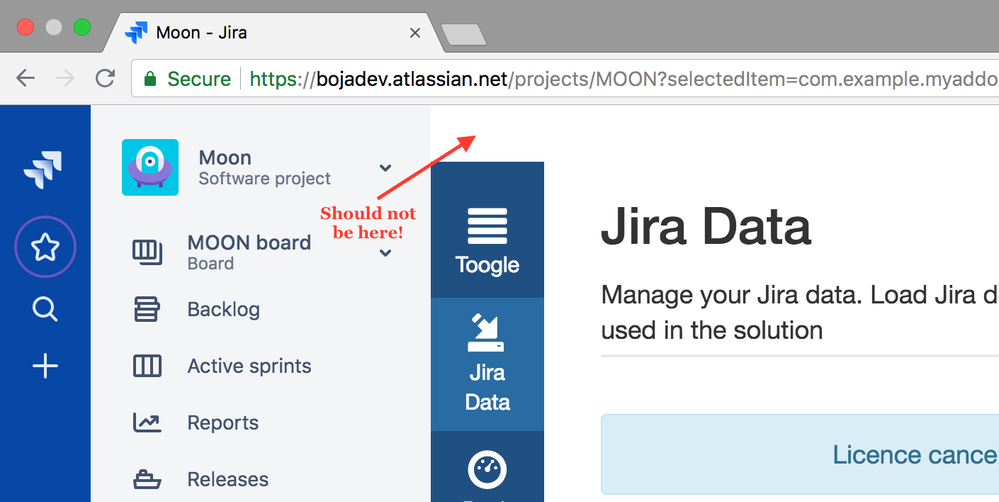The height and width of the screenshot is (502, 999).
Task: Click the Toogle hamburger menu icon
Action: click(487, 226)
